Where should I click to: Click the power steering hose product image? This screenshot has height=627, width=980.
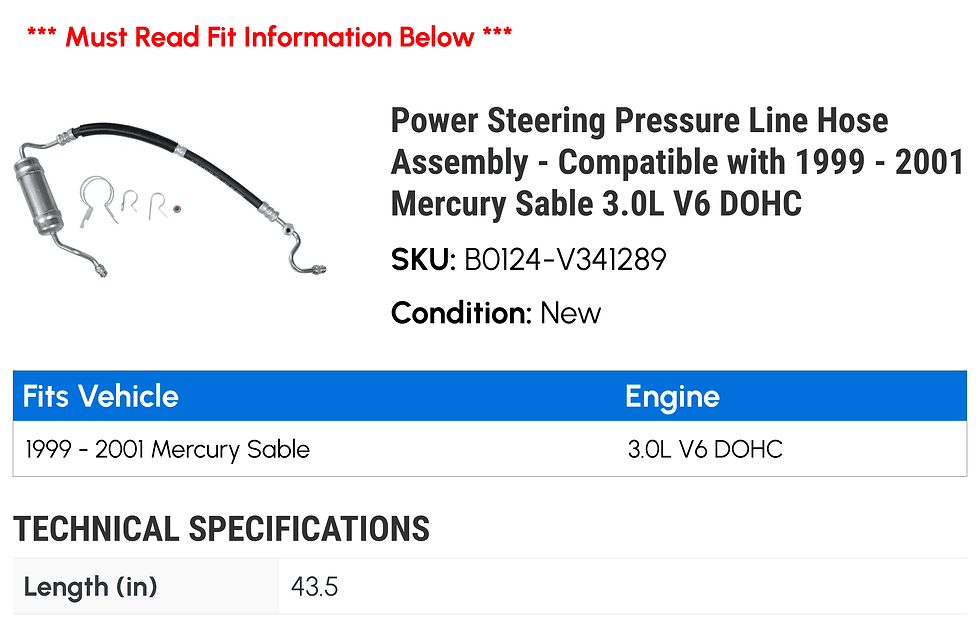point(169,200)
